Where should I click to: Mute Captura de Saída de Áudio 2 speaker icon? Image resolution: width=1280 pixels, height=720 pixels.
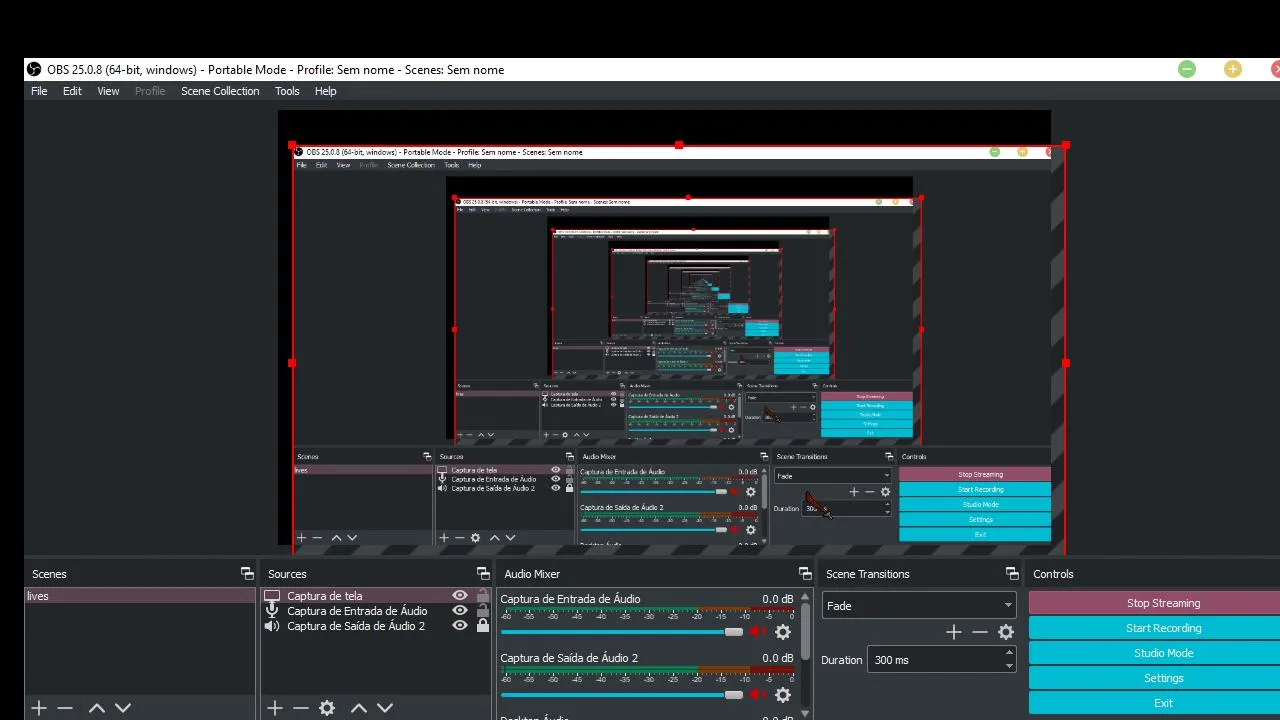point(758,694)
